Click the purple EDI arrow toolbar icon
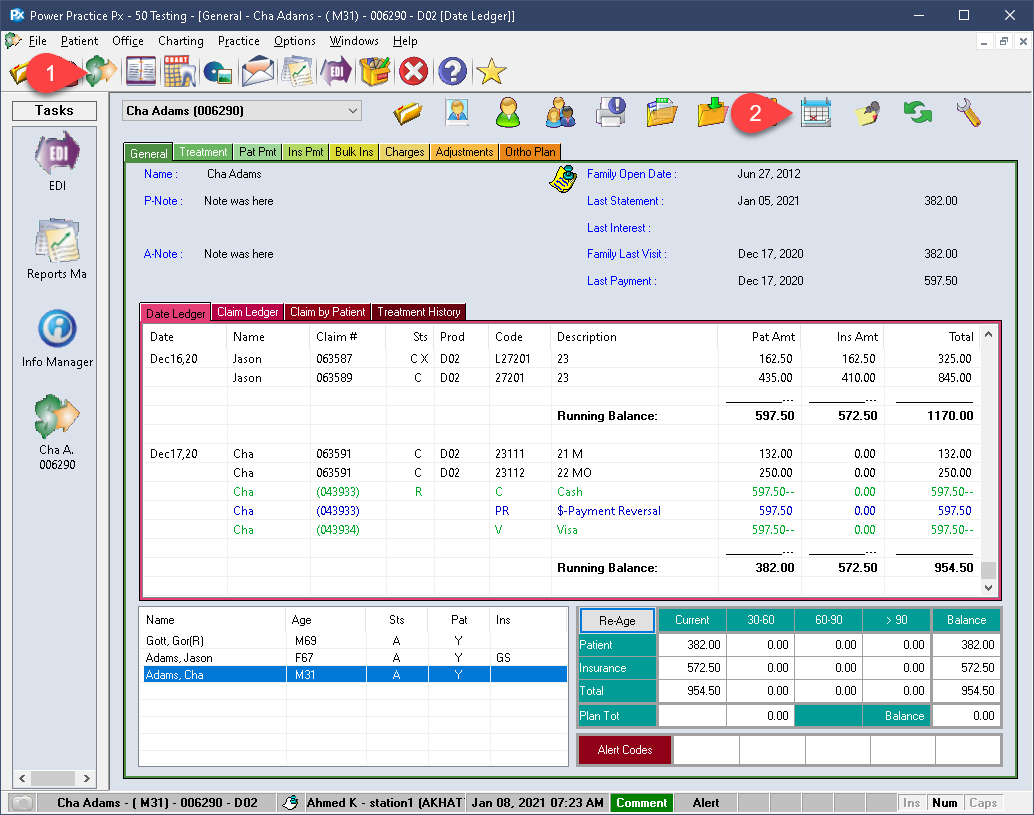1034x815 pixels. click(x=336, y=71)
